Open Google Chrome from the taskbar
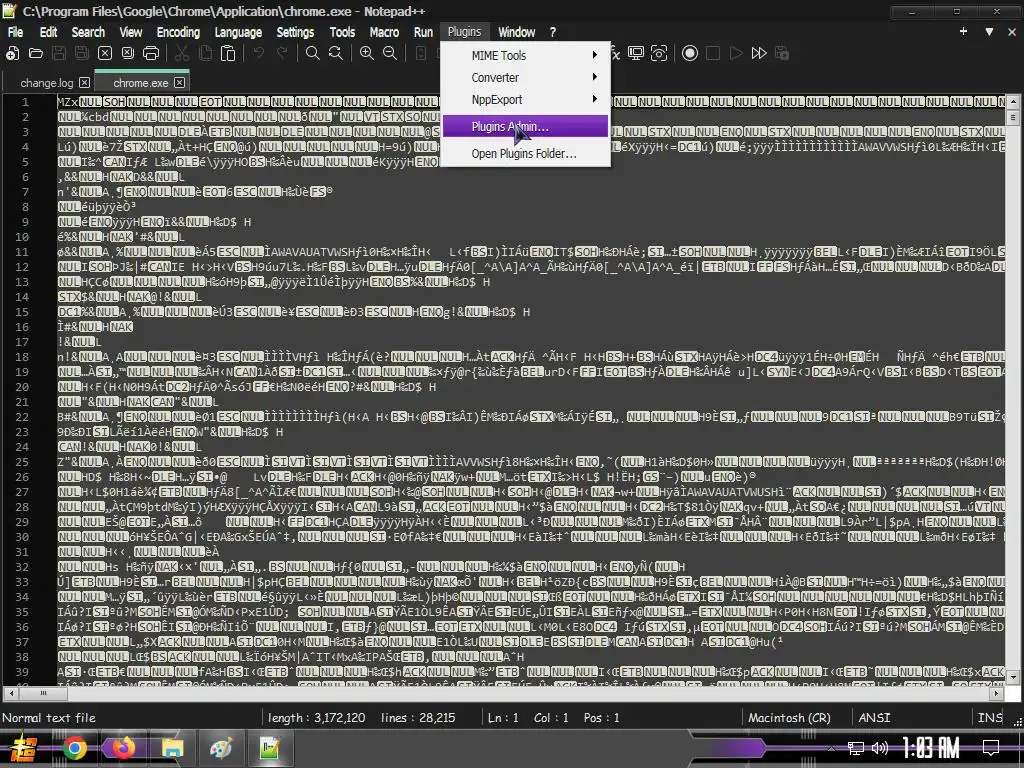Viewport: 1024px width, 768px height. (x=74, y=748)
